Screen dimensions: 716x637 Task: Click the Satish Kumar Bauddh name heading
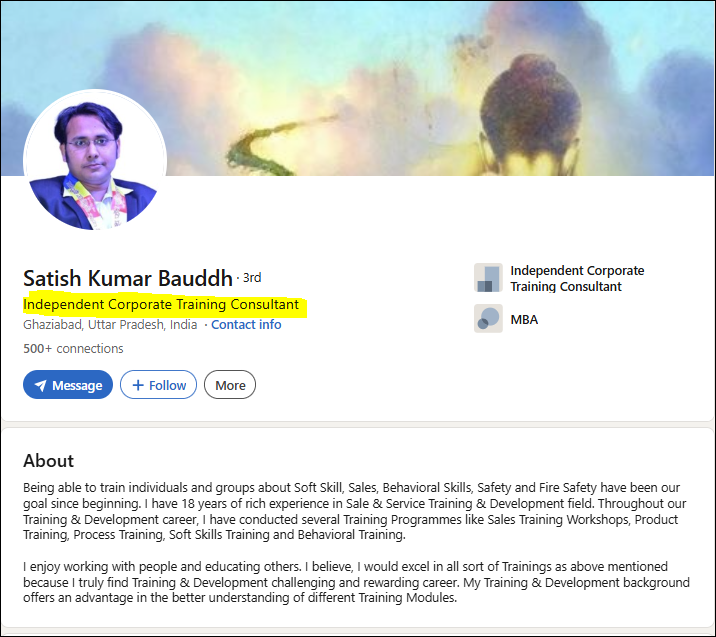(128, 278)
